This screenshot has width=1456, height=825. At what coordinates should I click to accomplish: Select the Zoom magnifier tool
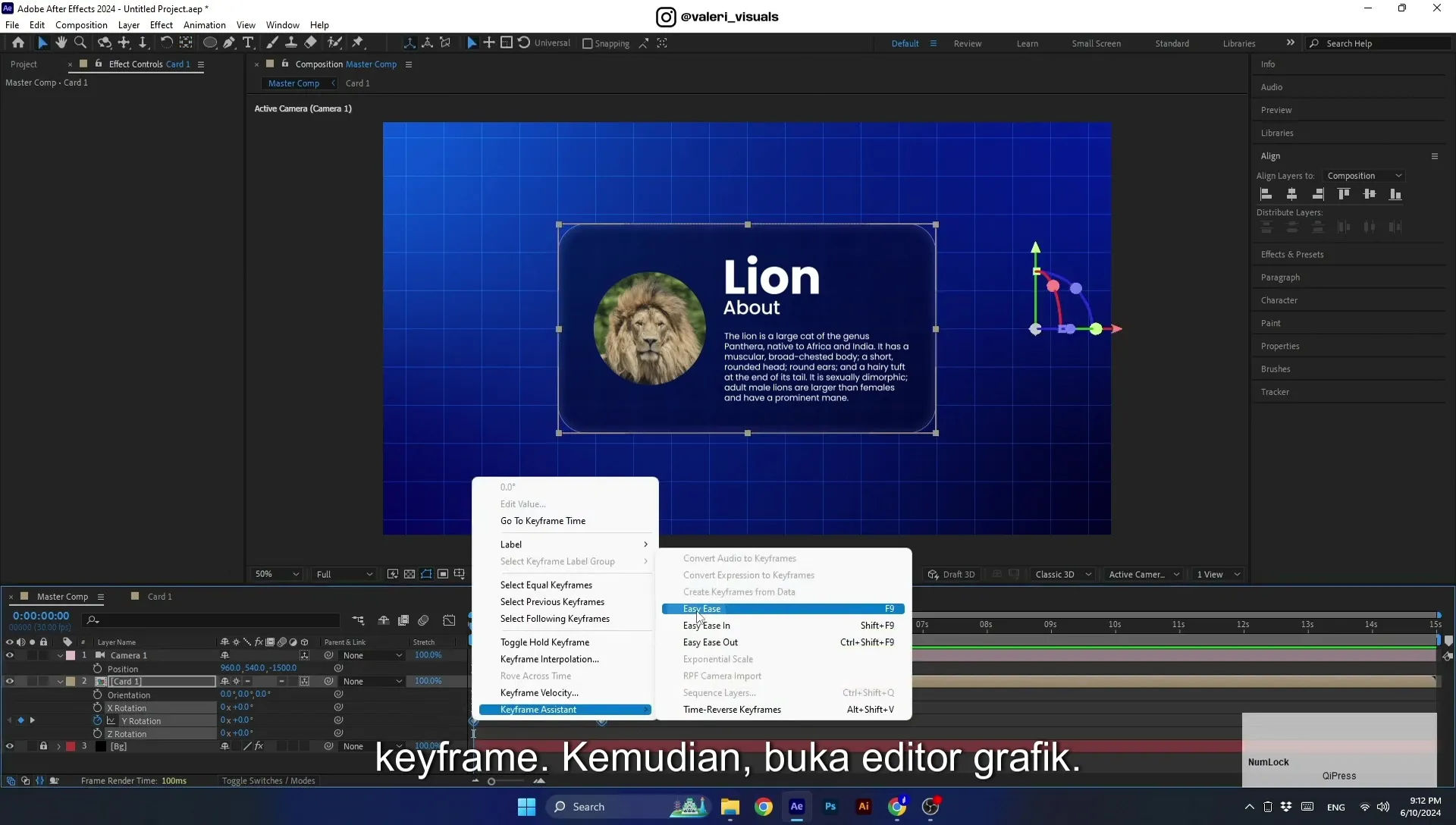[x=80, y=43]
